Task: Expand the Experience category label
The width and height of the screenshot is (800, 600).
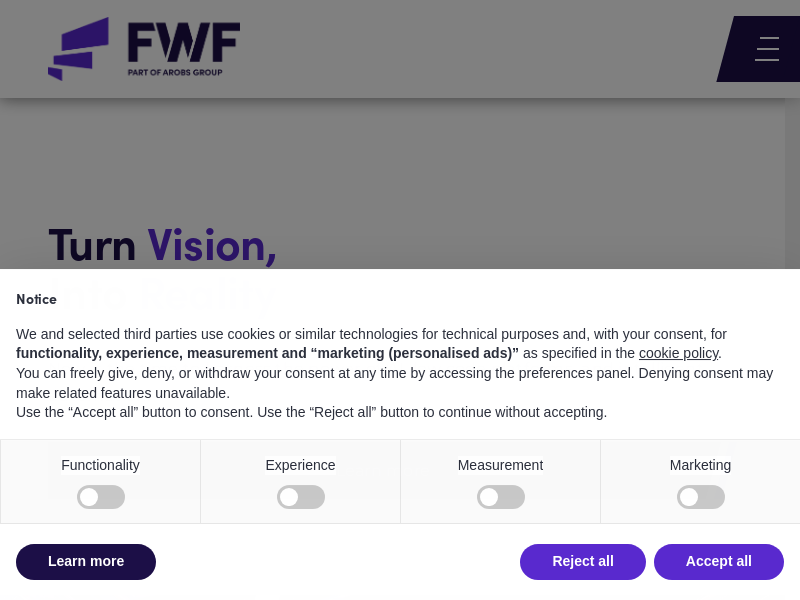Action: point(300,465)
